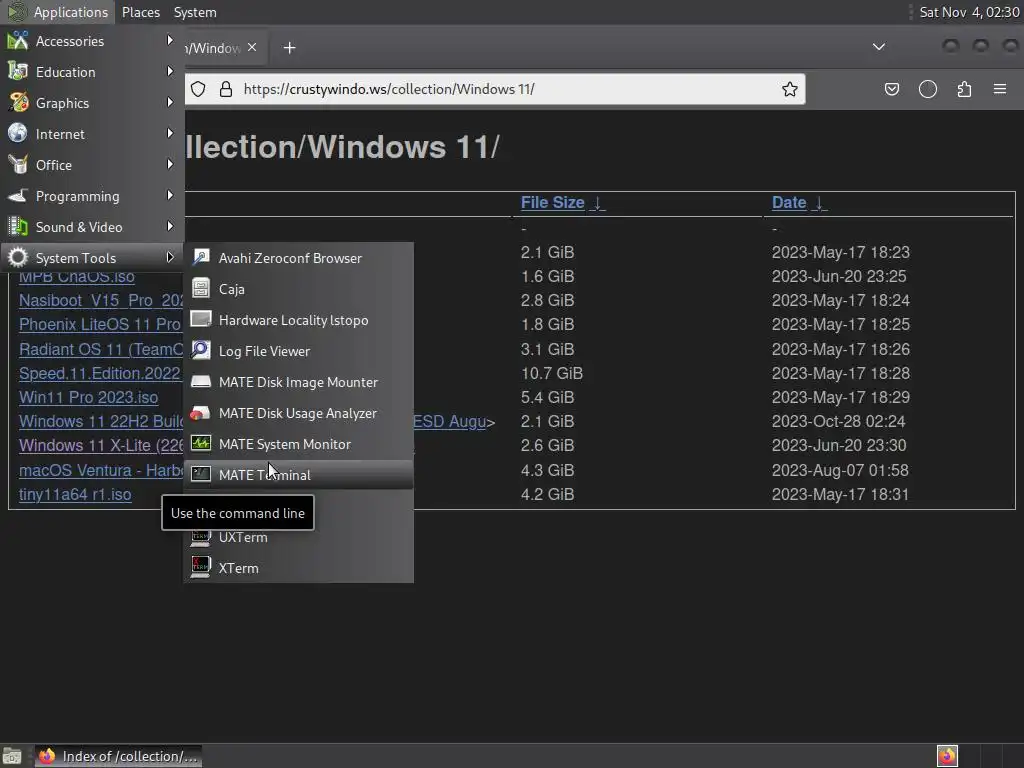Expand the Accessories submenu
Image resolution: width=1024 pixels, height=768 pixels.
click(92, 40)
